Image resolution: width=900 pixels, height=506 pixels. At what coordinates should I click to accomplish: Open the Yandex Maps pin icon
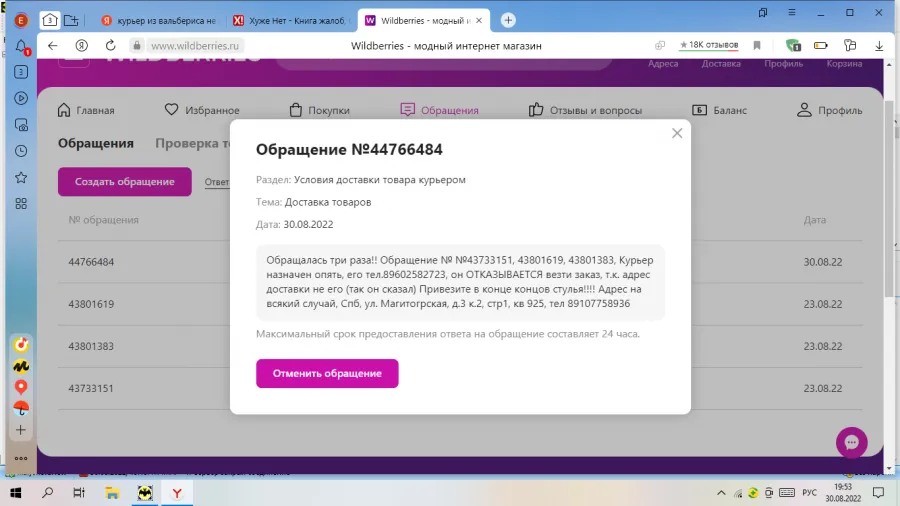[21, 387]
